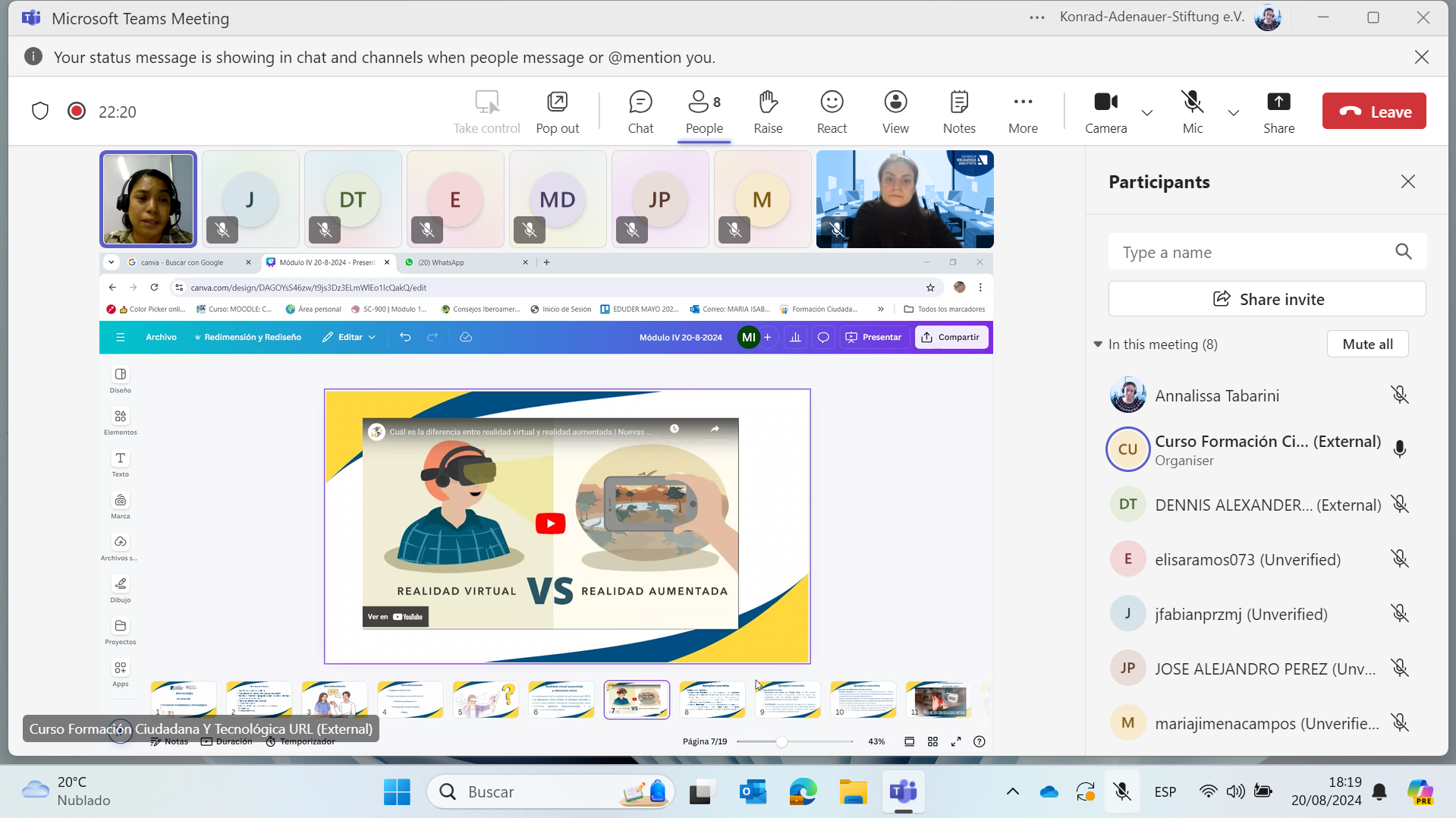Screen dimensions: 1456x818
Task: Toggle the People participants panel
Action: click(x=703, y=111)
